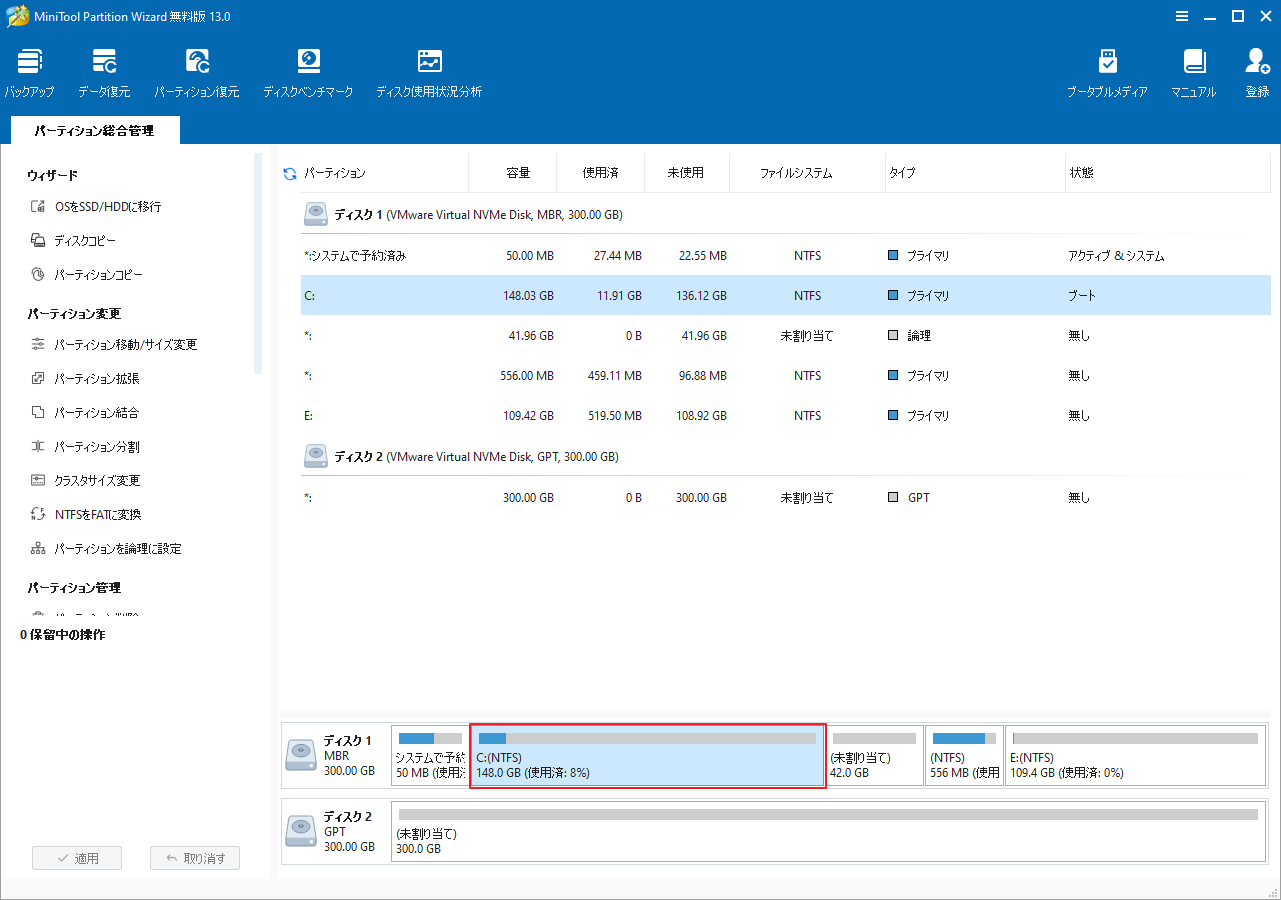Screen dimensions: 1281x900
Task: Select the Merge Partition option
Action: [97, 412]
